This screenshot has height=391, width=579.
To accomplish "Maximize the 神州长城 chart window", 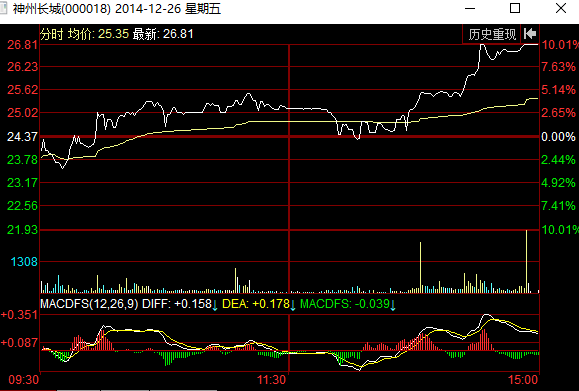I will 515,8.
